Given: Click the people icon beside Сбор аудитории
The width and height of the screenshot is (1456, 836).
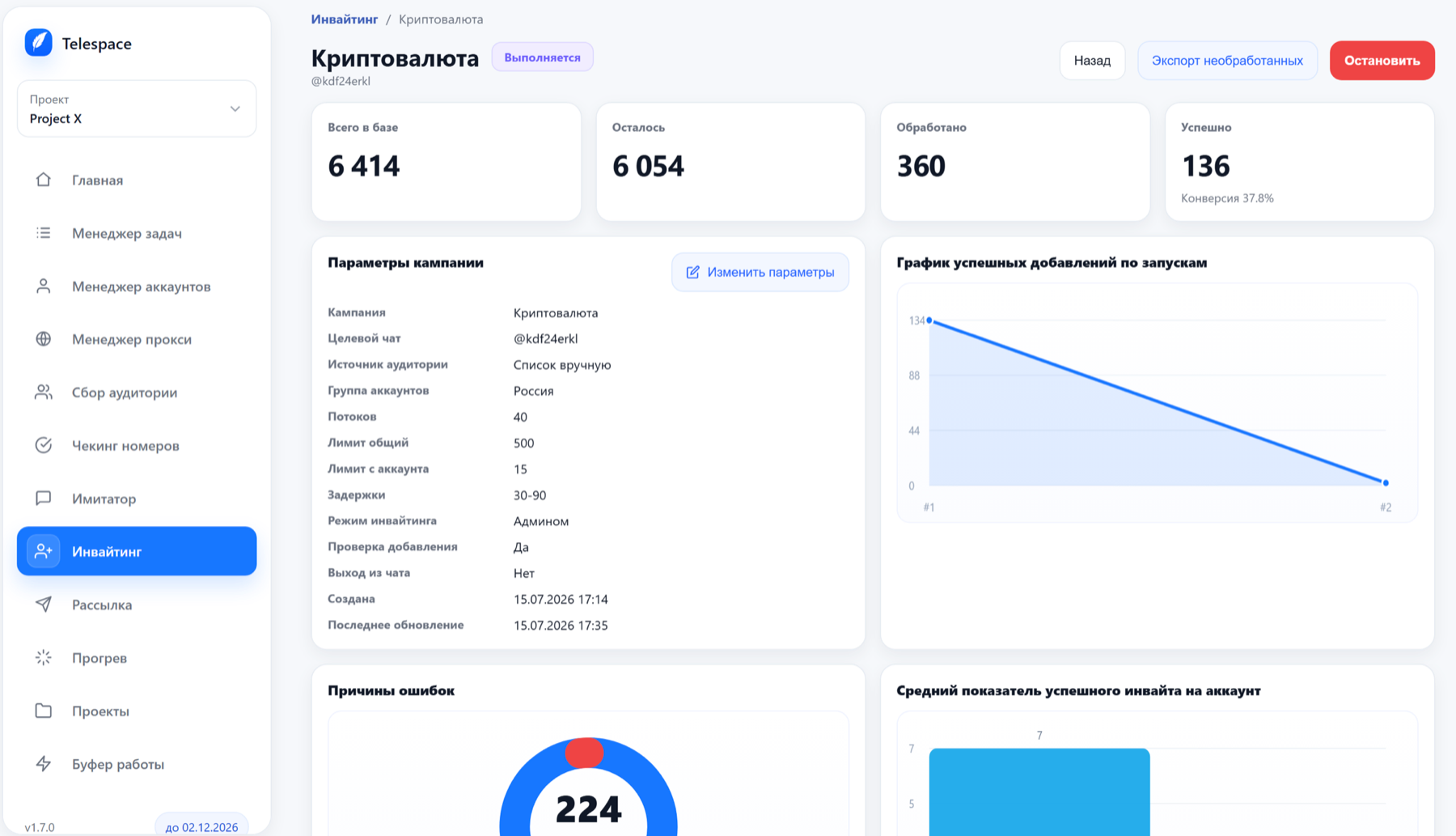Looking at the screenshot, I should (44, 393).
